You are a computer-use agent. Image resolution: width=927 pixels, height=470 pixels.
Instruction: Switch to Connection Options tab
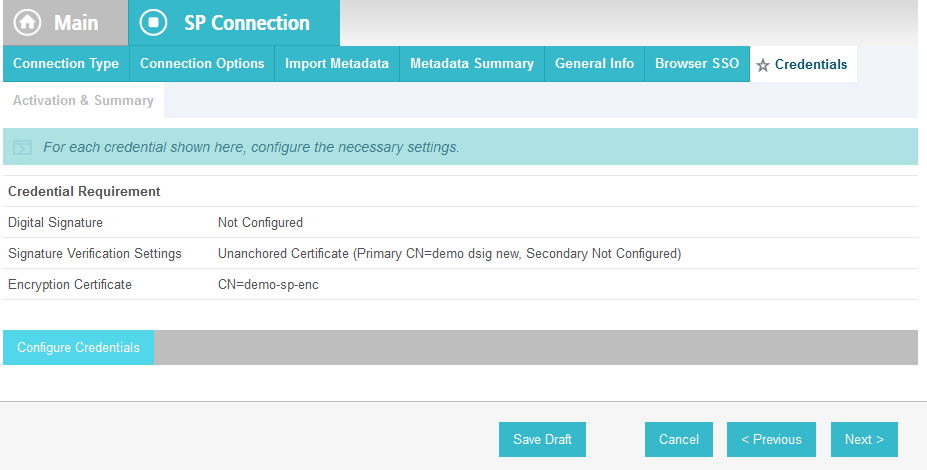[x=202, y=64]
